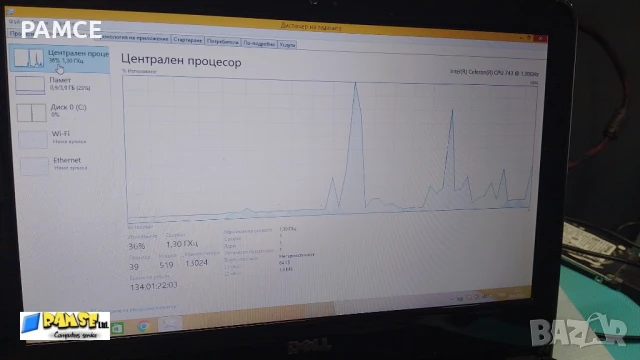The height and width of the screenshot is (360, 640).
Task: Click the threads count 519
Action: pos(167,265)
